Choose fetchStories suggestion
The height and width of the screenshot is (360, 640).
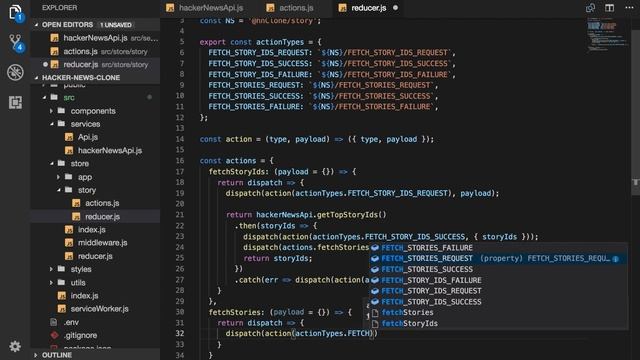tap(498, 313)
